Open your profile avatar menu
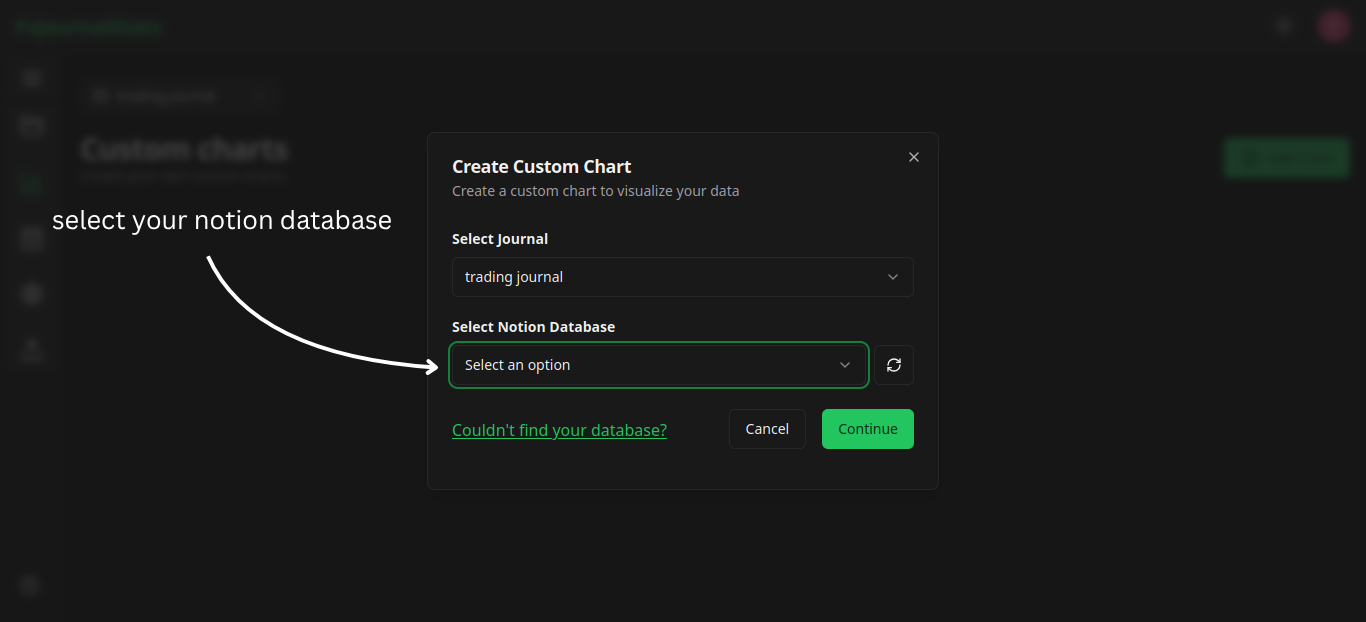The image size is (1366, 622). 1333,25
